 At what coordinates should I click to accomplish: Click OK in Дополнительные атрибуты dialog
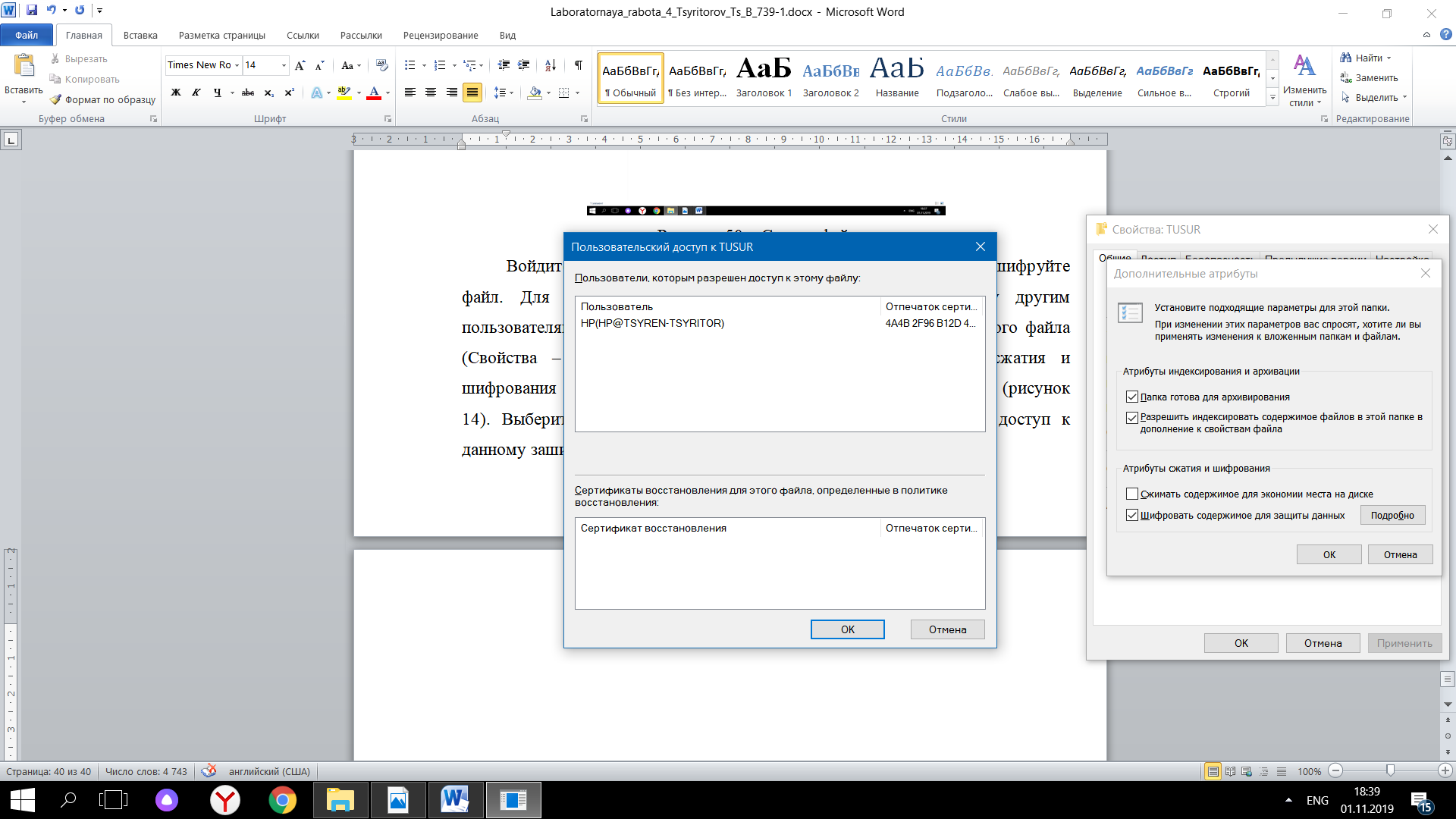(x=1329, y=554)
